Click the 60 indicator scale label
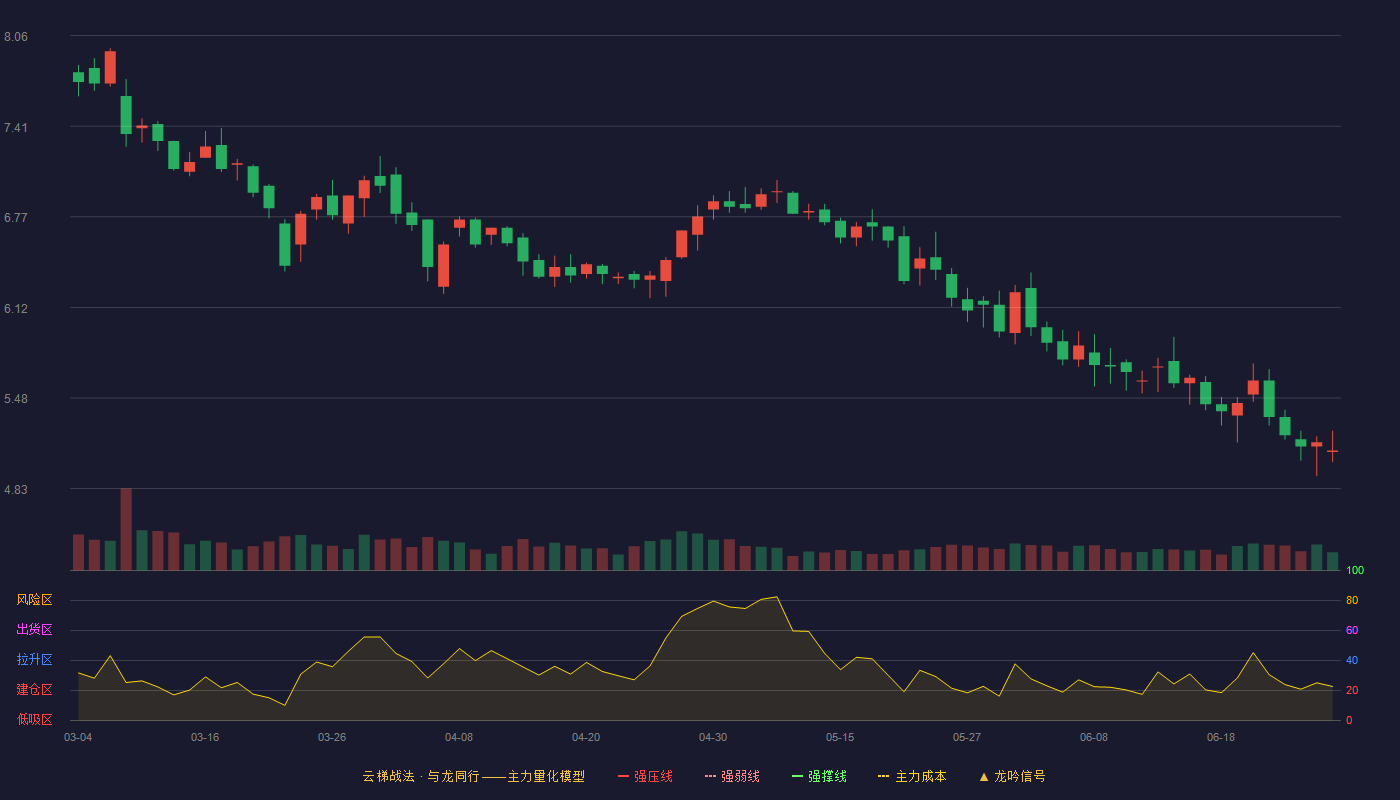Screen dimensions: 1400x800 [x=1352, y=631]
